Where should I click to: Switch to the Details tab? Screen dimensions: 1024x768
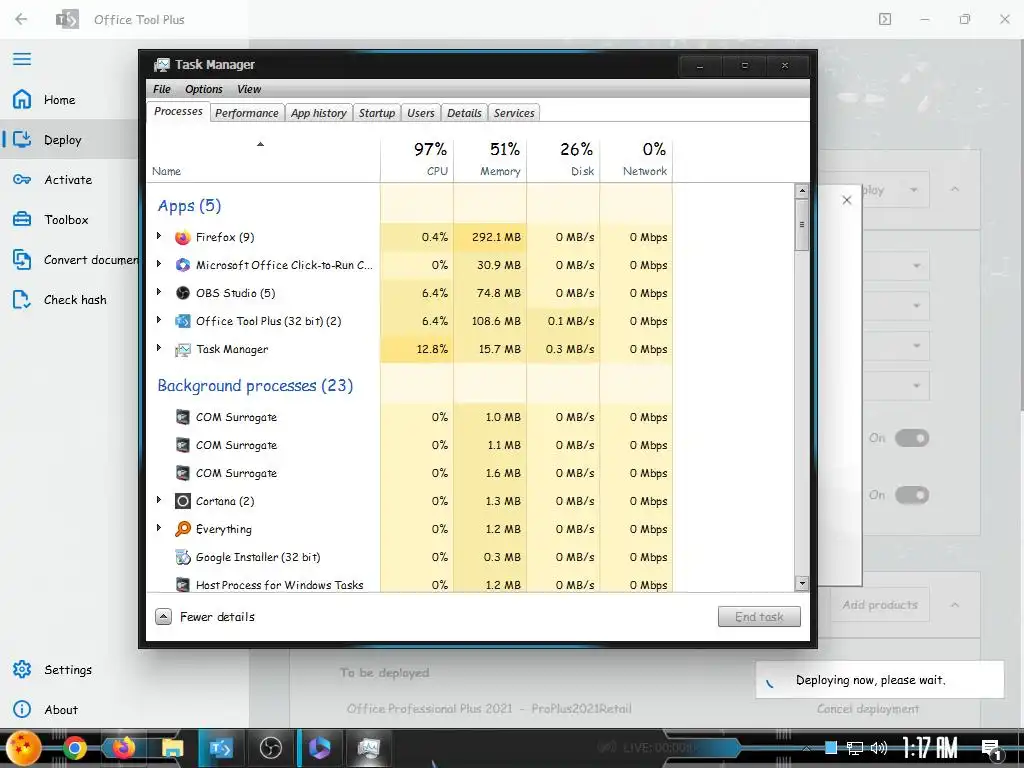(464, 113)
